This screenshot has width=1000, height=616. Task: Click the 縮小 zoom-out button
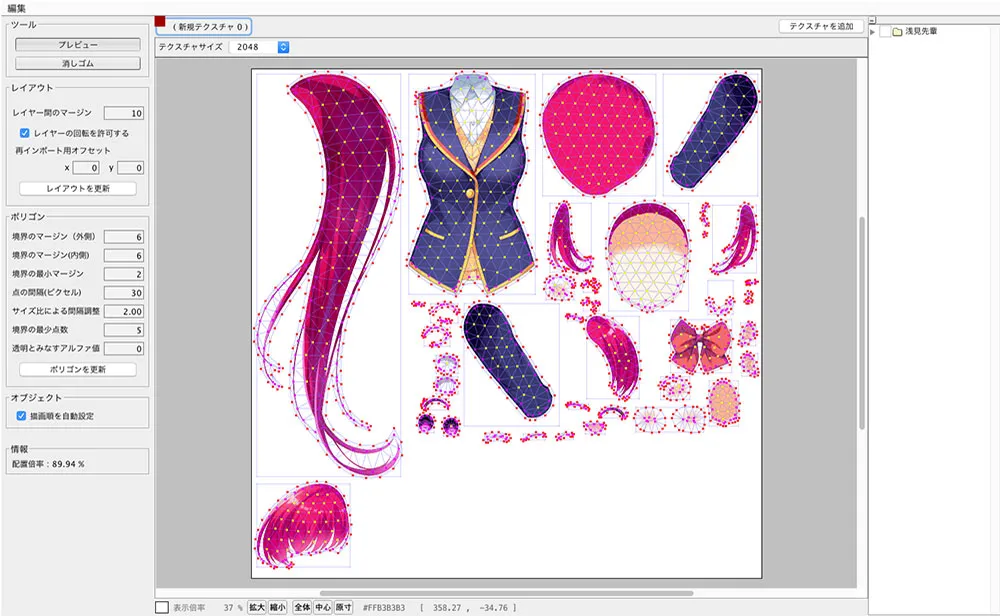coord(276,607)
